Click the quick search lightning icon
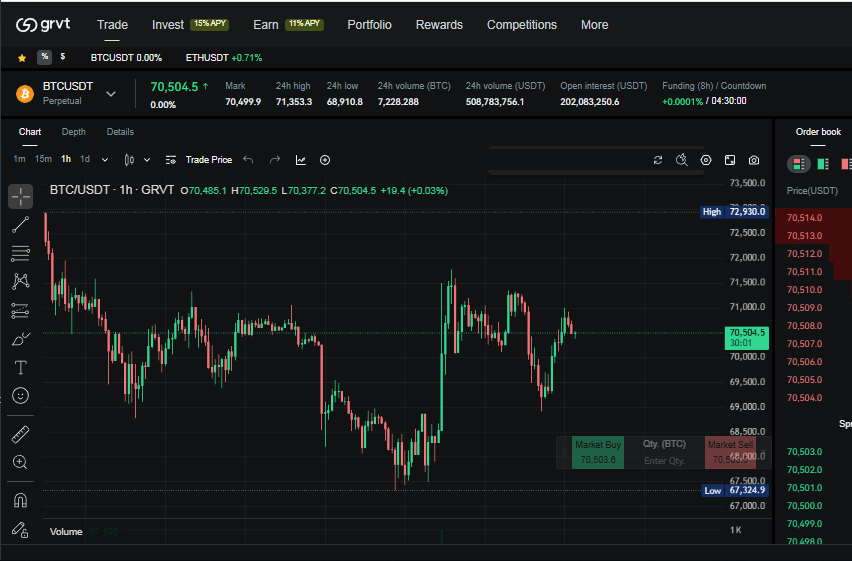The image size is (852, 561). (681, 160)
